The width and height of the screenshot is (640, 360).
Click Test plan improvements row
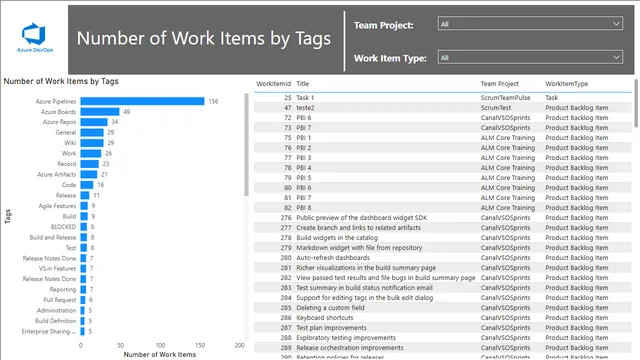pyautogui.click(x=442, y=328)
